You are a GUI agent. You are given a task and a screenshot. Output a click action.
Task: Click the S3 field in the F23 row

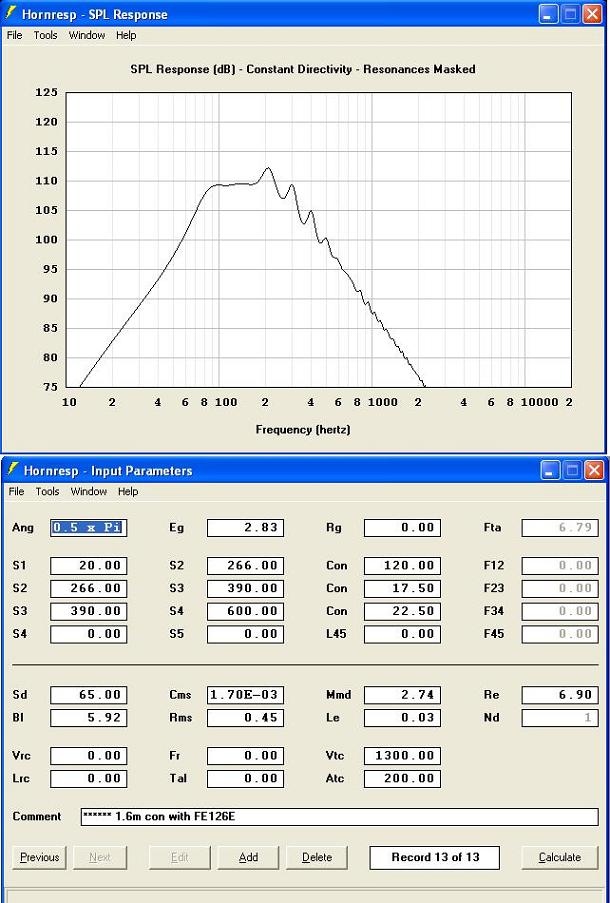click(245, 589)
